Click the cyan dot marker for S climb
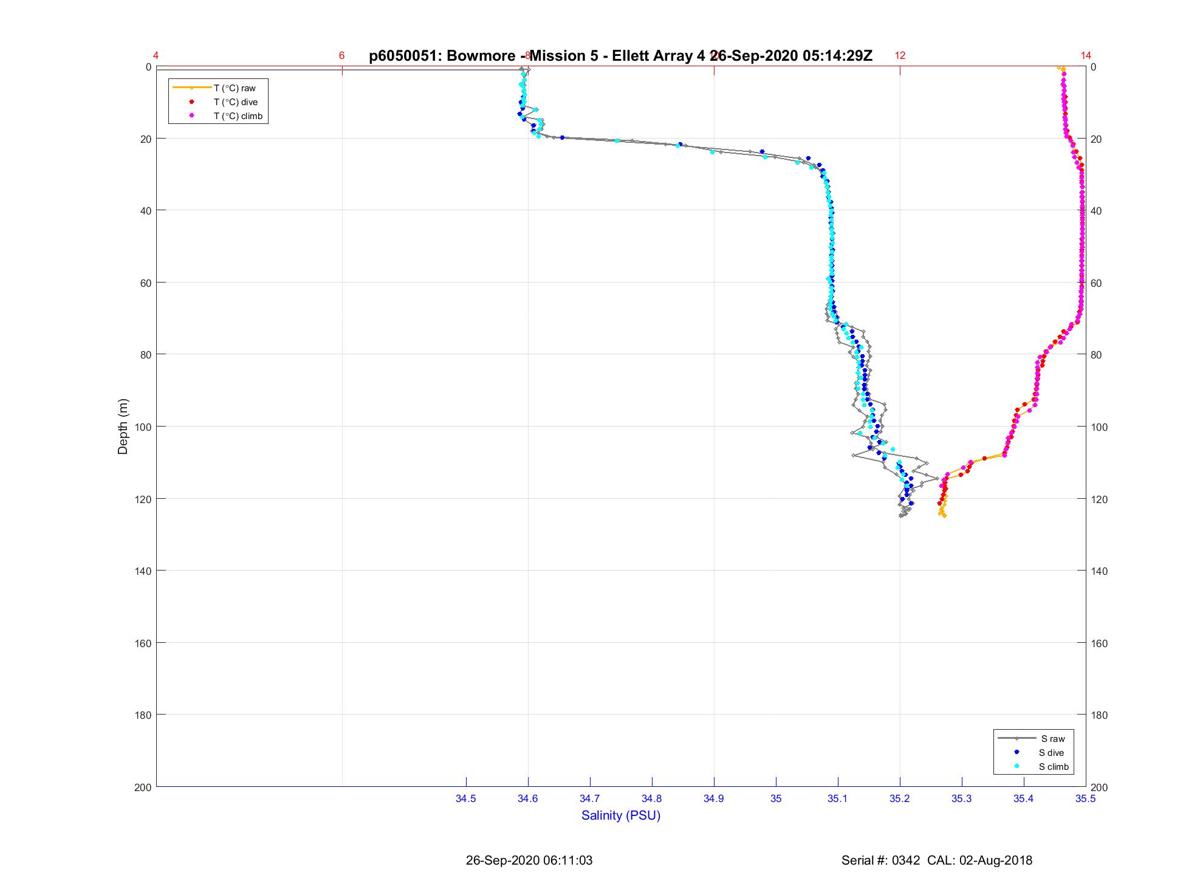1200x885 pixels. 1016,766
